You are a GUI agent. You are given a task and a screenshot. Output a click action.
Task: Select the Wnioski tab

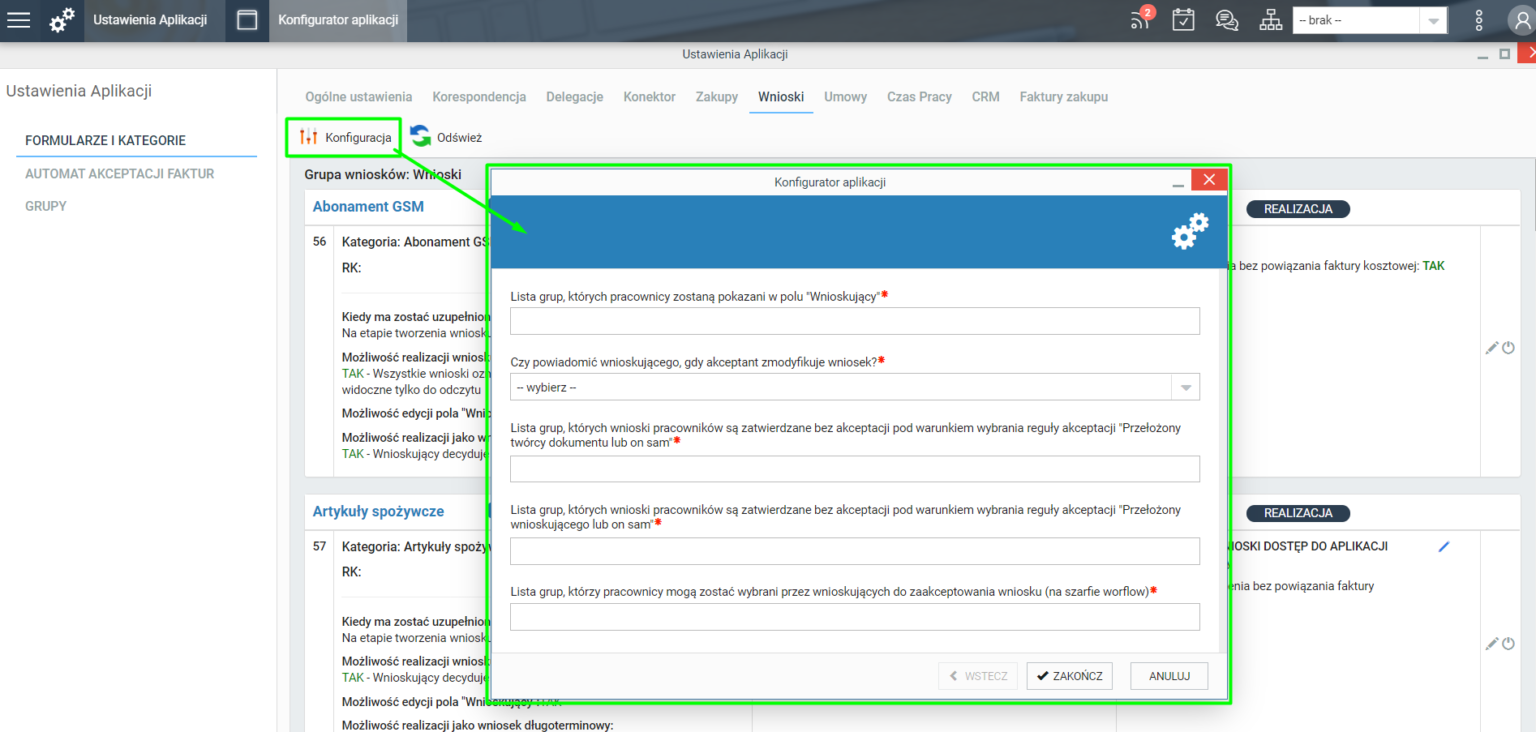pos(781,97)
